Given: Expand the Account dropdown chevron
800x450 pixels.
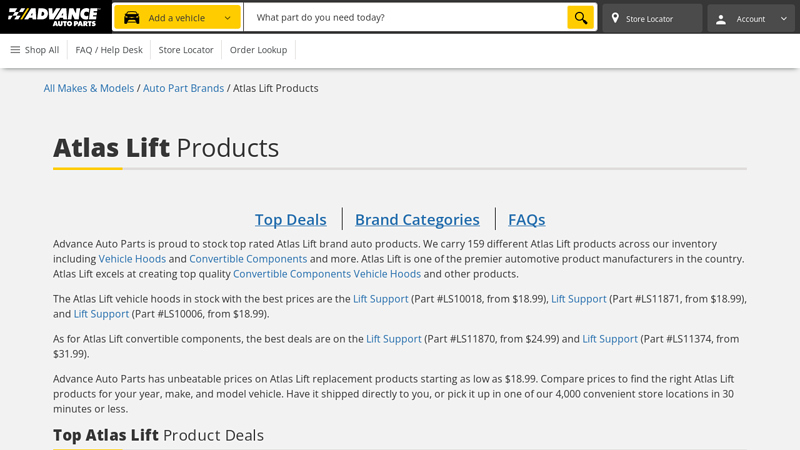Looking at the screenshot, I should (x=783, y=18).
